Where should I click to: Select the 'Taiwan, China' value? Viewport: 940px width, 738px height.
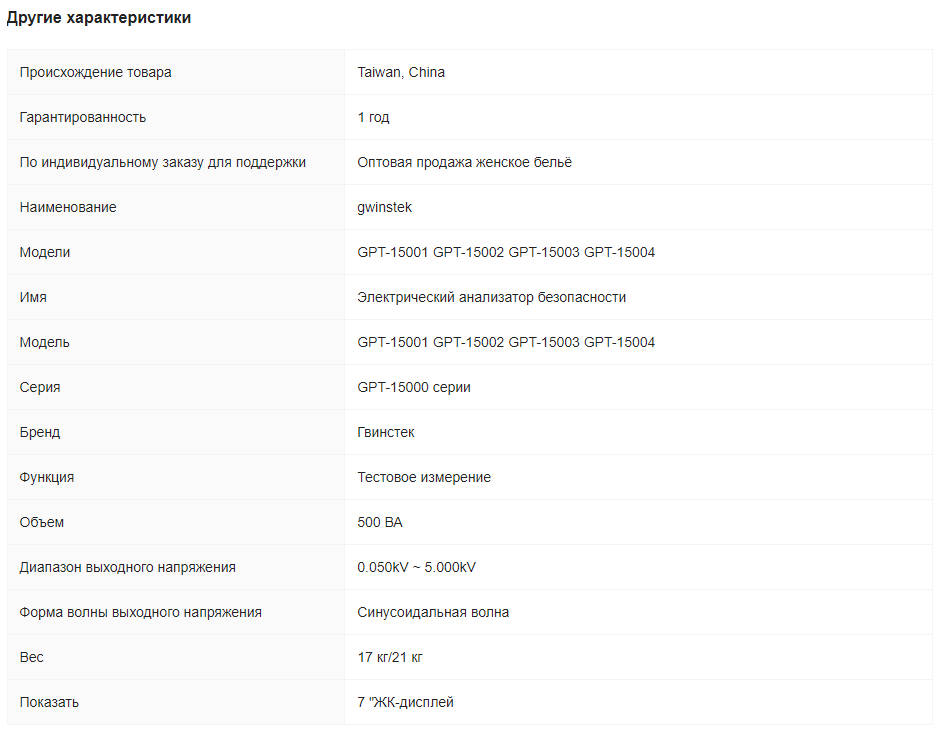tap(401, 72)
